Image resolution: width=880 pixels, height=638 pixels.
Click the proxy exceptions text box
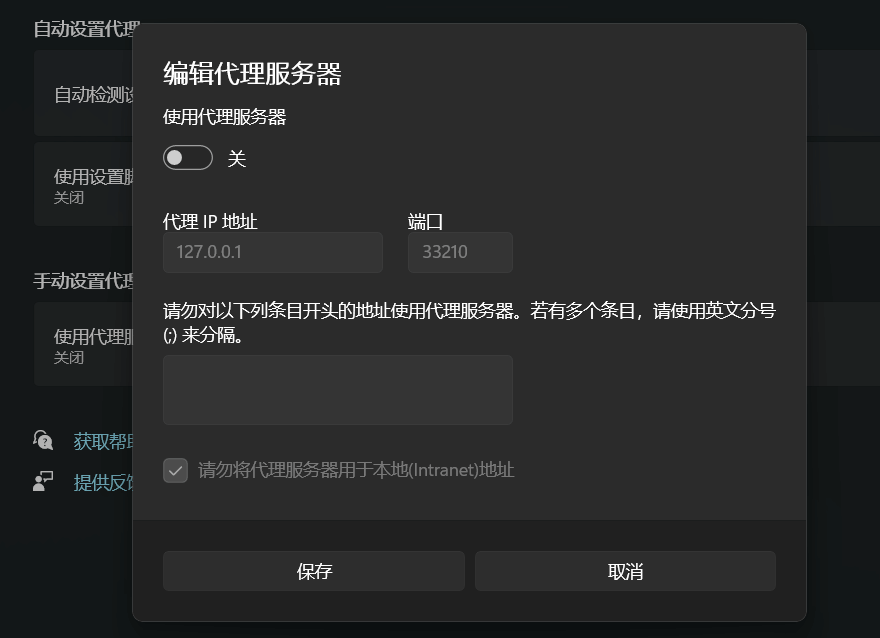338,389
